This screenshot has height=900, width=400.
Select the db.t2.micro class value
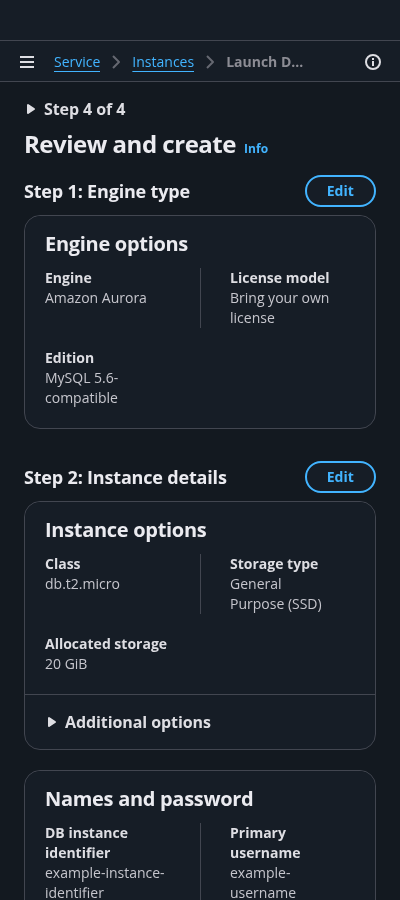coord(83,584)
